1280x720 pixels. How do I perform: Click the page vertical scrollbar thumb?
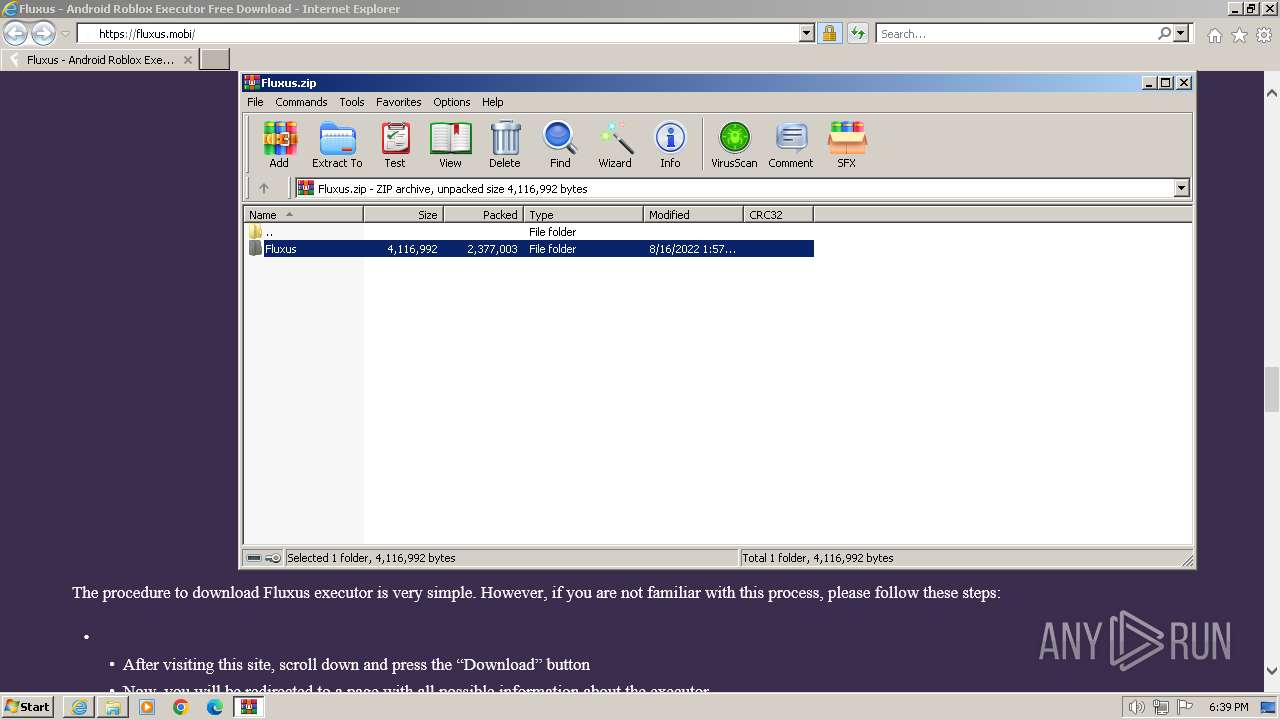1272,389
